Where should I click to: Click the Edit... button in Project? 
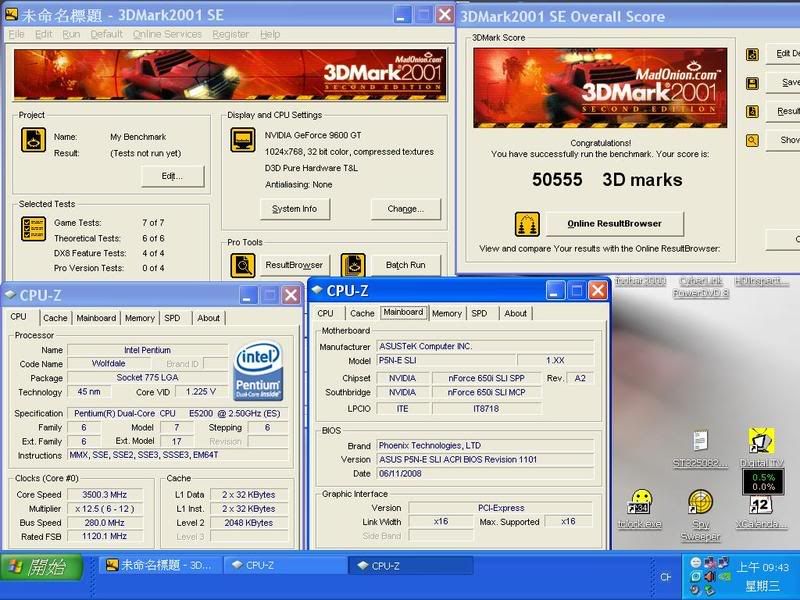[172, 176]
